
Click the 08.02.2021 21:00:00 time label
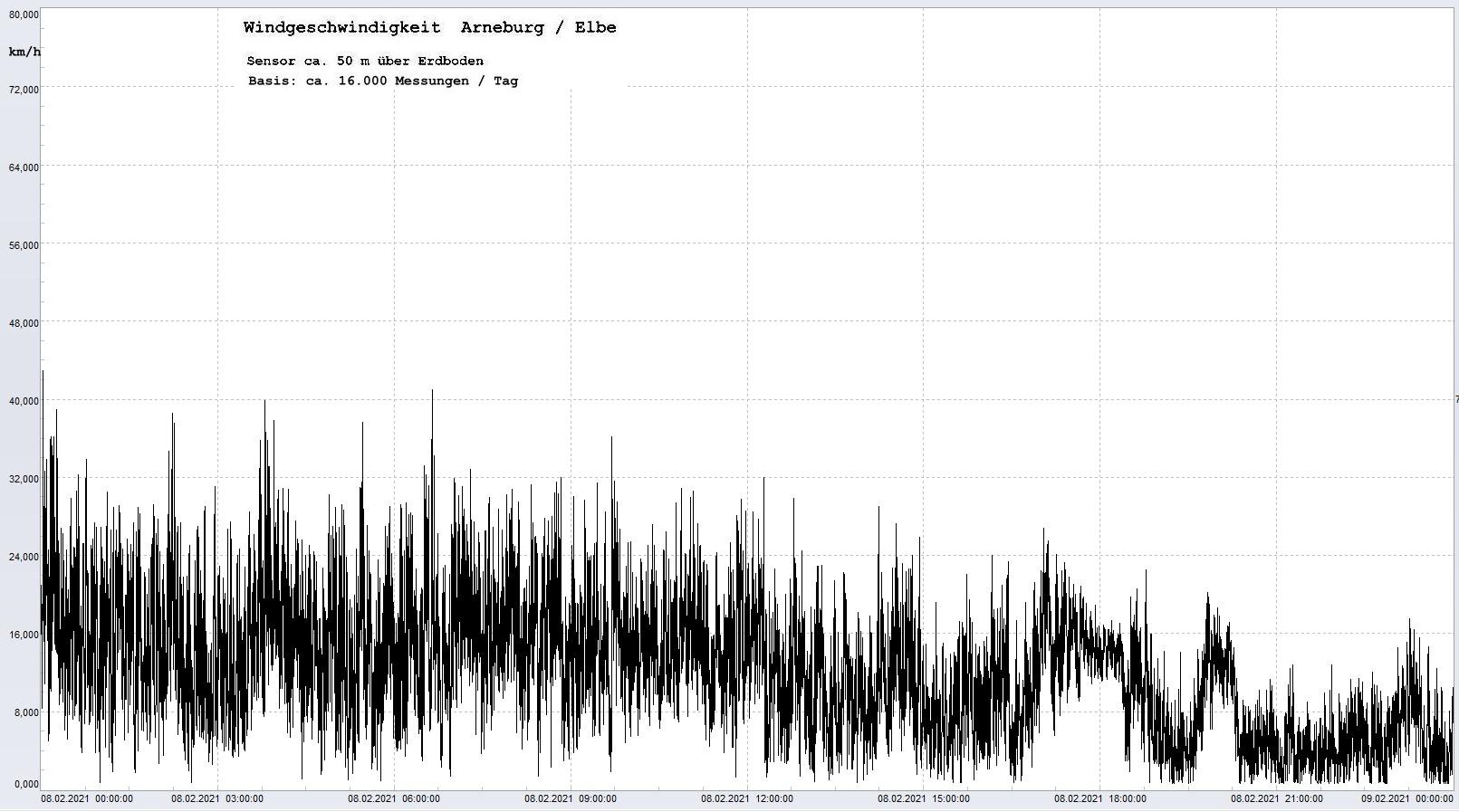[1277, 798]
